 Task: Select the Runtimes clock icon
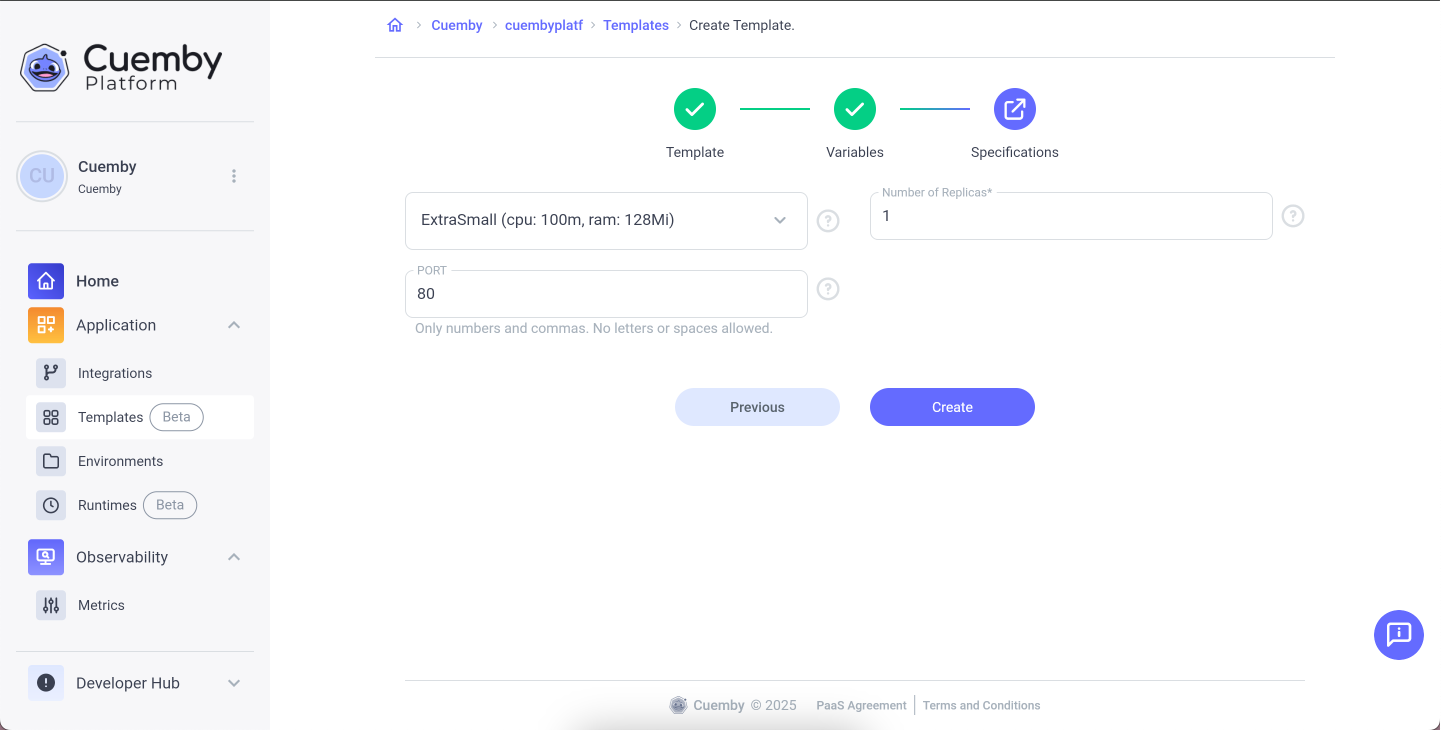(50, 505)
